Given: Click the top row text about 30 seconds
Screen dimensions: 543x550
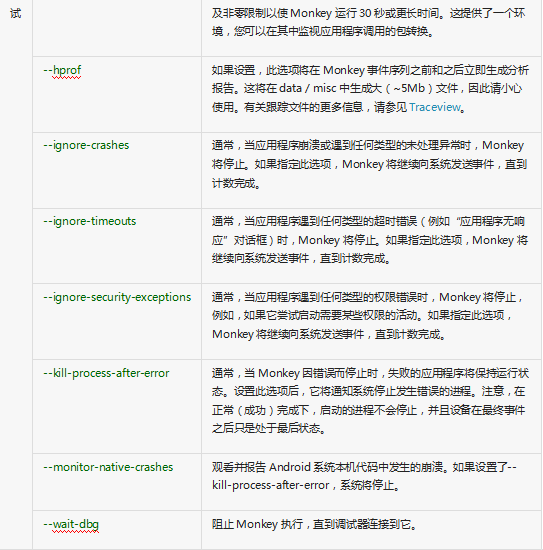Looking at the screenshot, I should coord(368,22).
